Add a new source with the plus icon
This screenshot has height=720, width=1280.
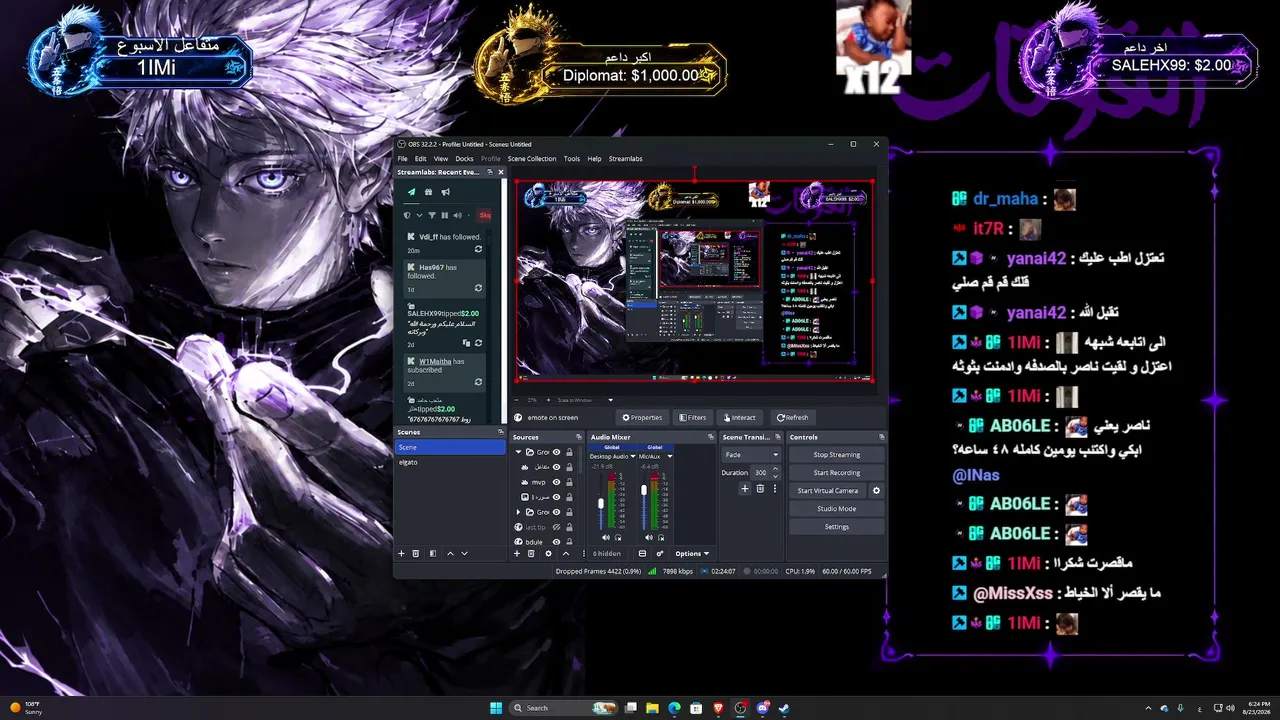coord(517,553)
